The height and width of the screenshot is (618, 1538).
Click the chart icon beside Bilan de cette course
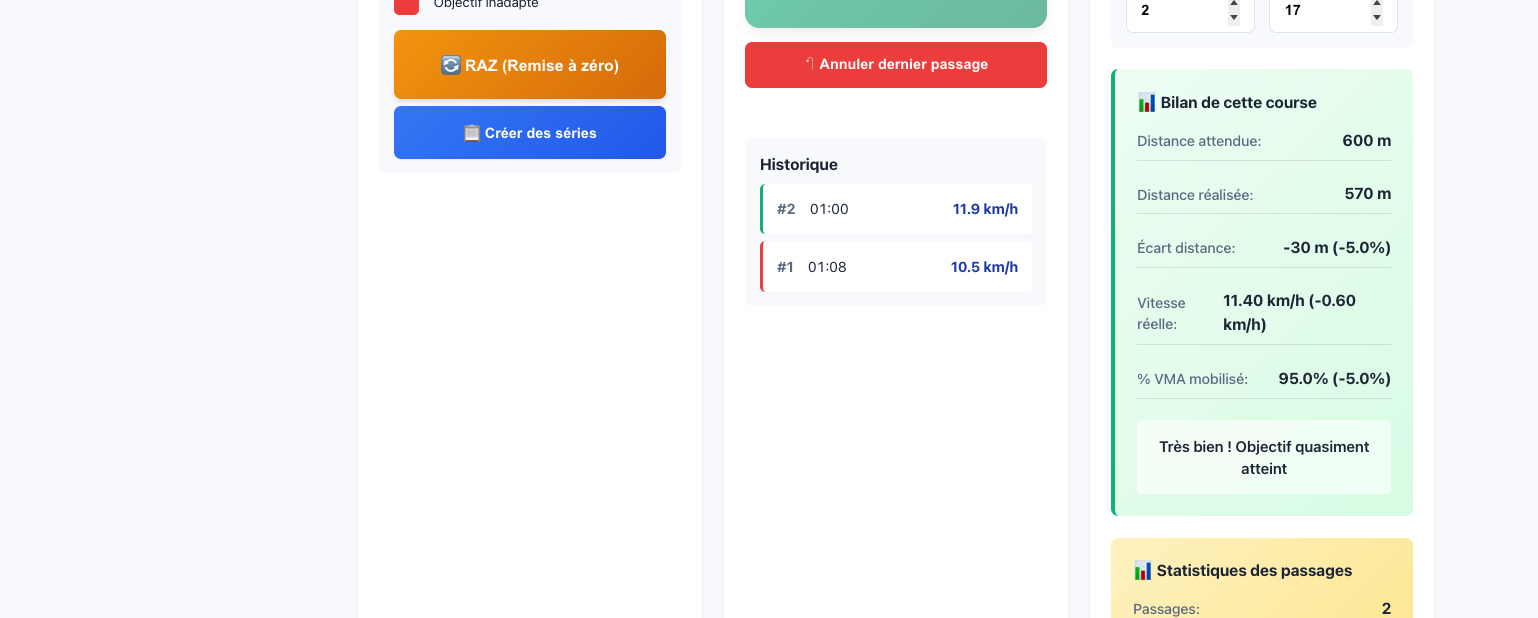(1146, 102)
